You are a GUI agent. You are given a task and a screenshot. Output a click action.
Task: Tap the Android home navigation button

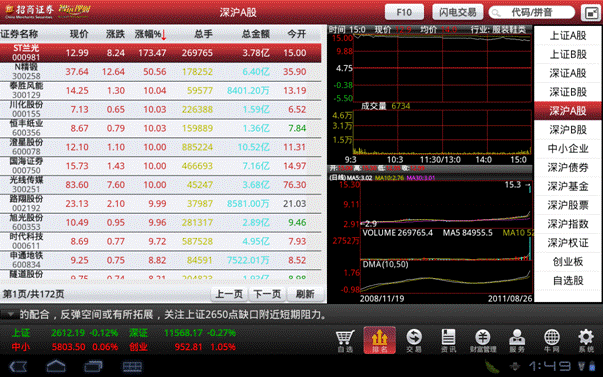pos(56,366)
